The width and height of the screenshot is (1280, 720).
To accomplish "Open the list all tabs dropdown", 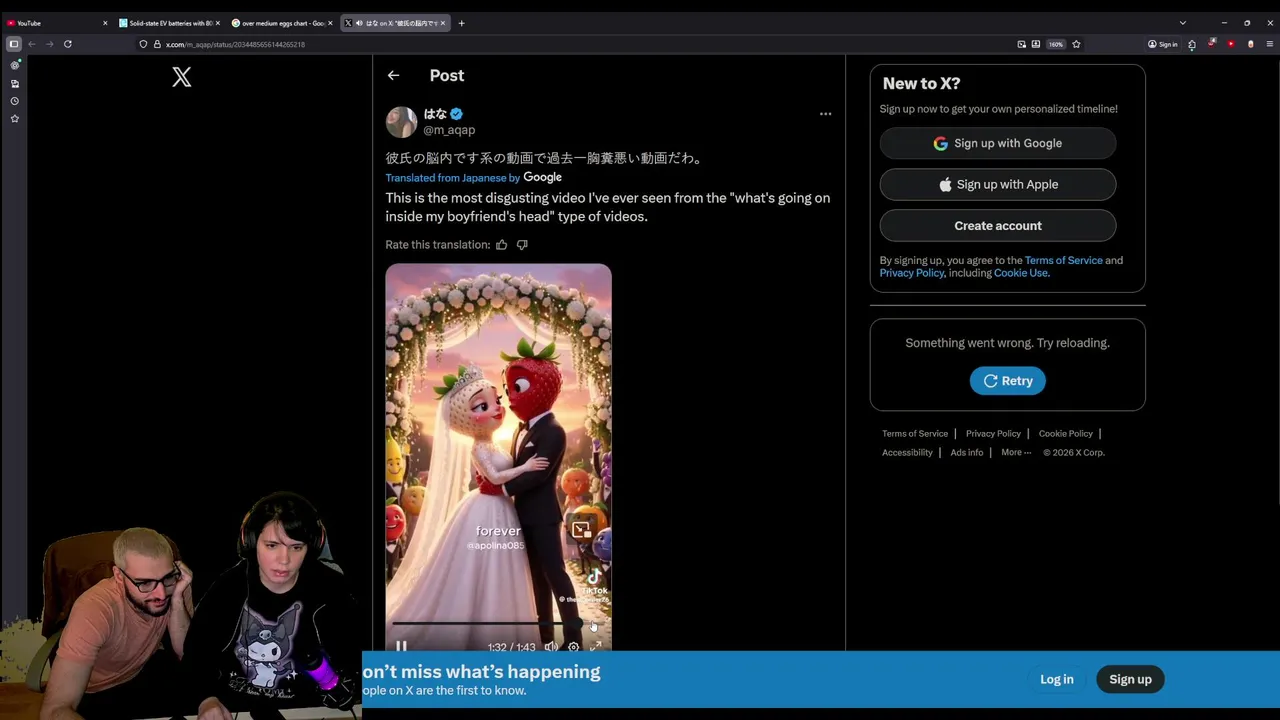I will click(1182, 23).
